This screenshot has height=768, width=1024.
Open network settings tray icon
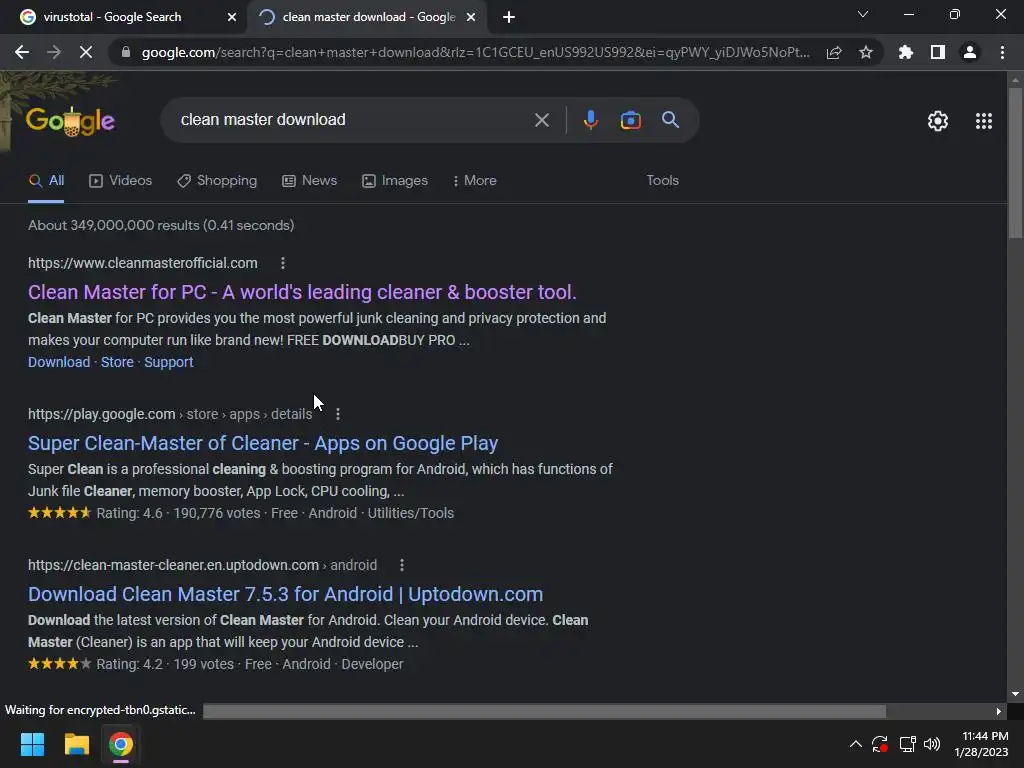[907, 744]
